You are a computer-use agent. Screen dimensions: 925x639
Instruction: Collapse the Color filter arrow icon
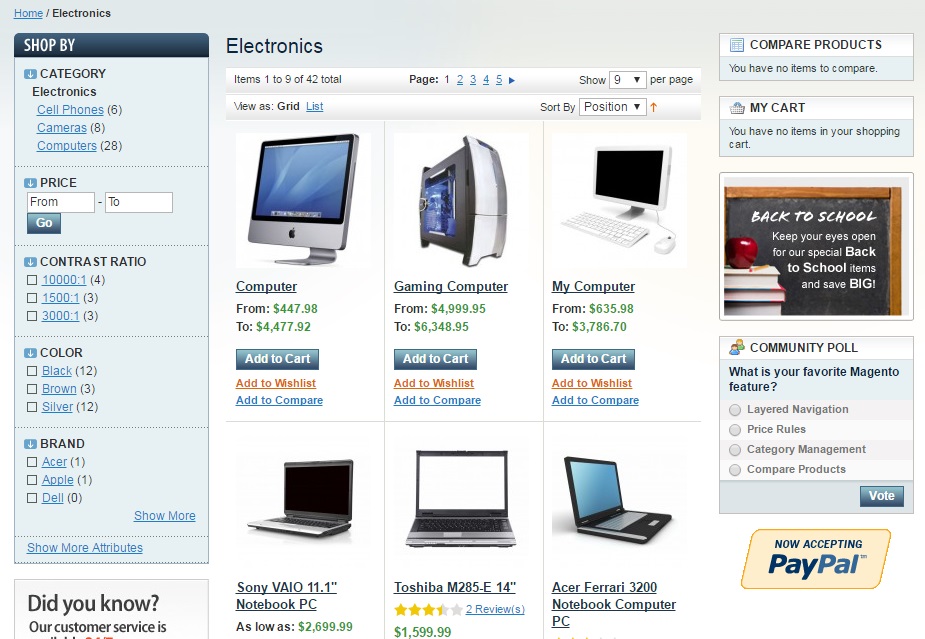(x=30, y=353)
